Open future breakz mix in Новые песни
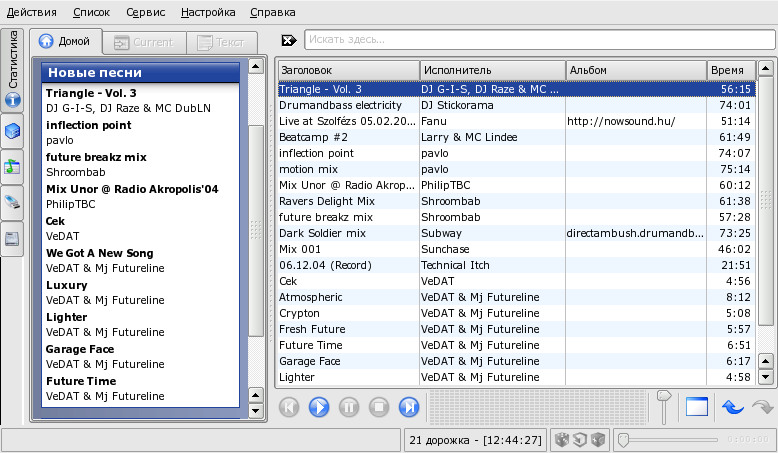Viewport: 778px width, 453px height. 96,157
